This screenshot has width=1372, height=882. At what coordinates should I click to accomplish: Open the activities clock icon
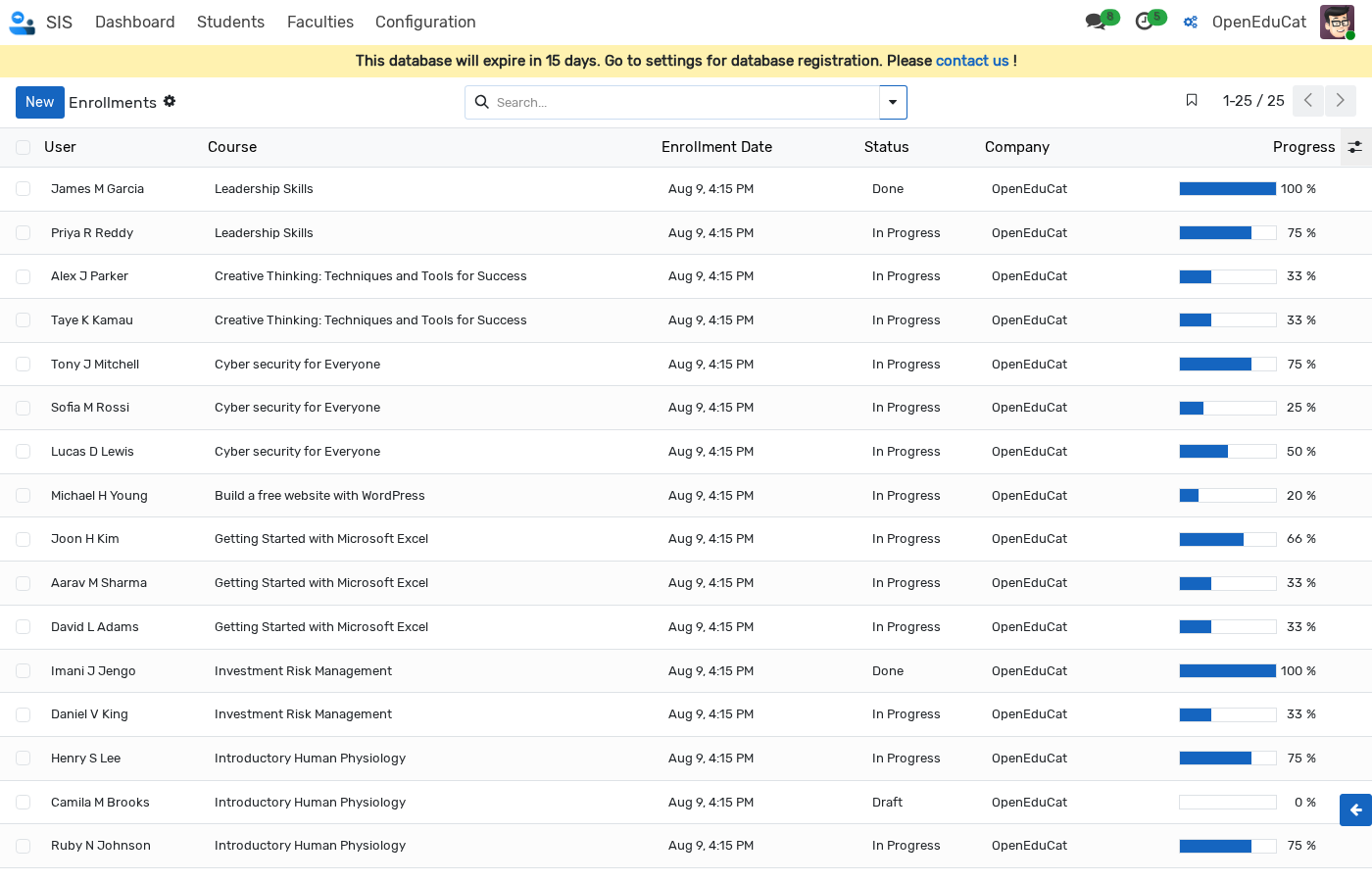(1144, 22)
